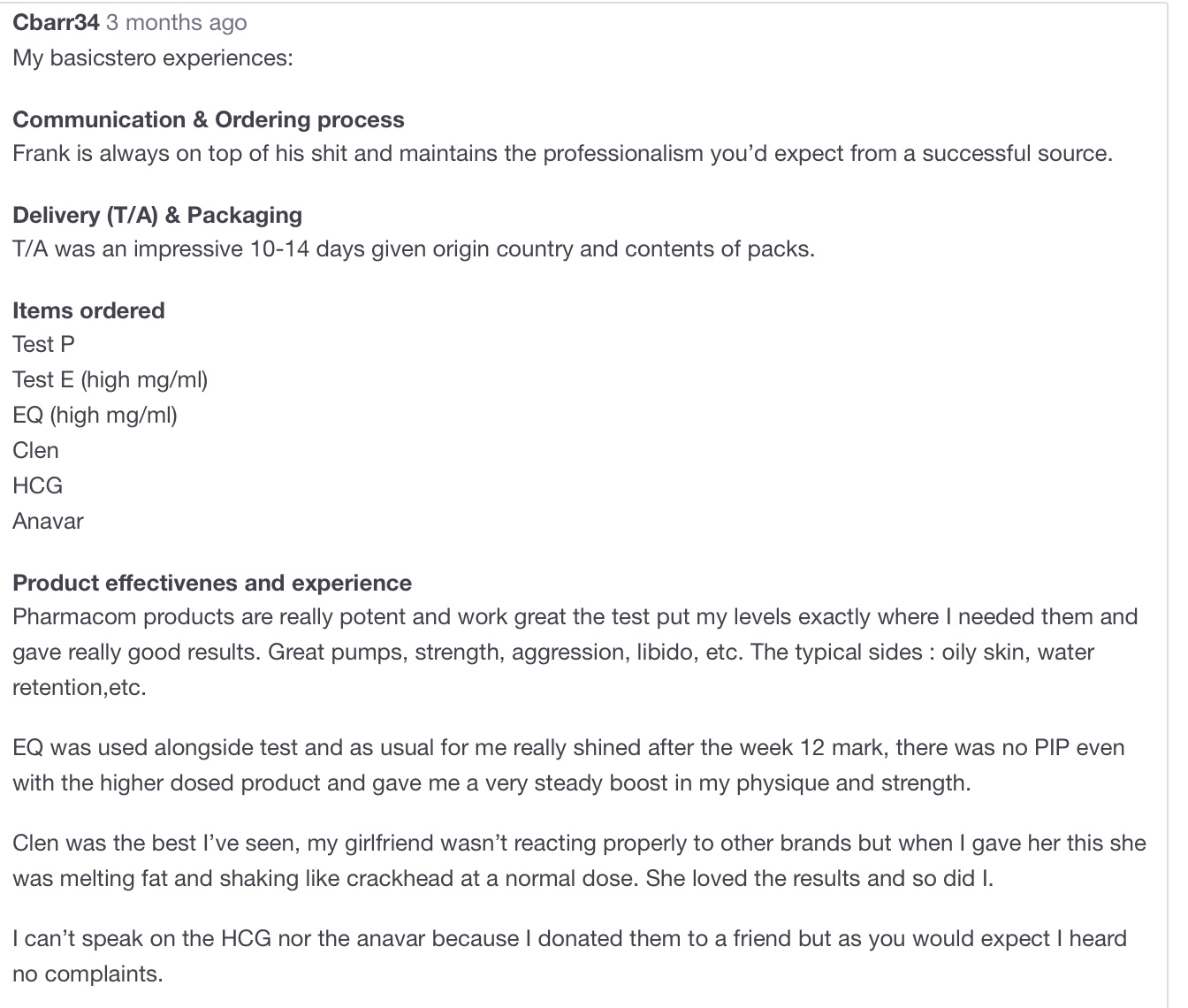Click the 'Clen' list item
The width and height of the screenshot is (1188, 1008).
(x=36, y=450)
